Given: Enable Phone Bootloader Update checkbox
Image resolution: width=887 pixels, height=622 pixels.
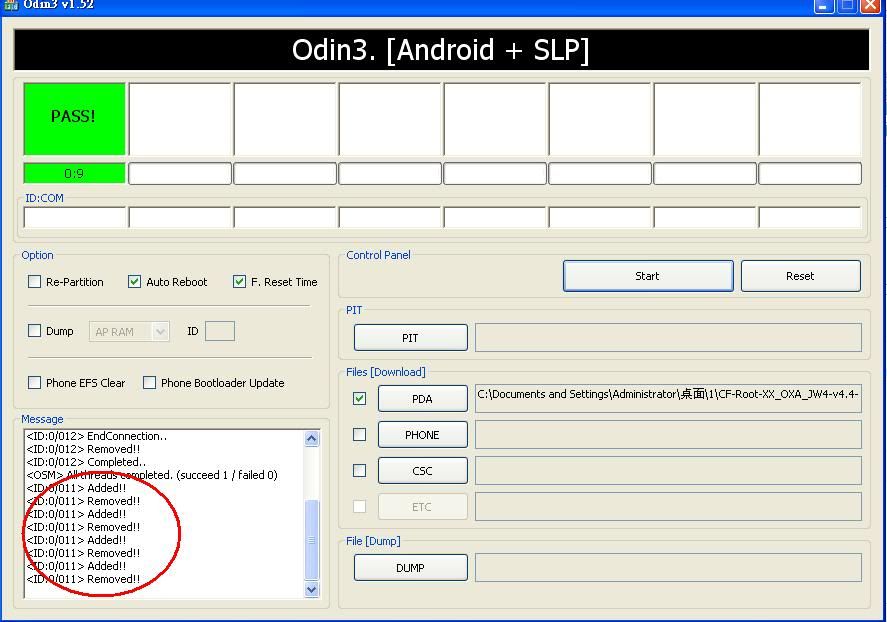Looking at the screenshot, I should point(150,383).
